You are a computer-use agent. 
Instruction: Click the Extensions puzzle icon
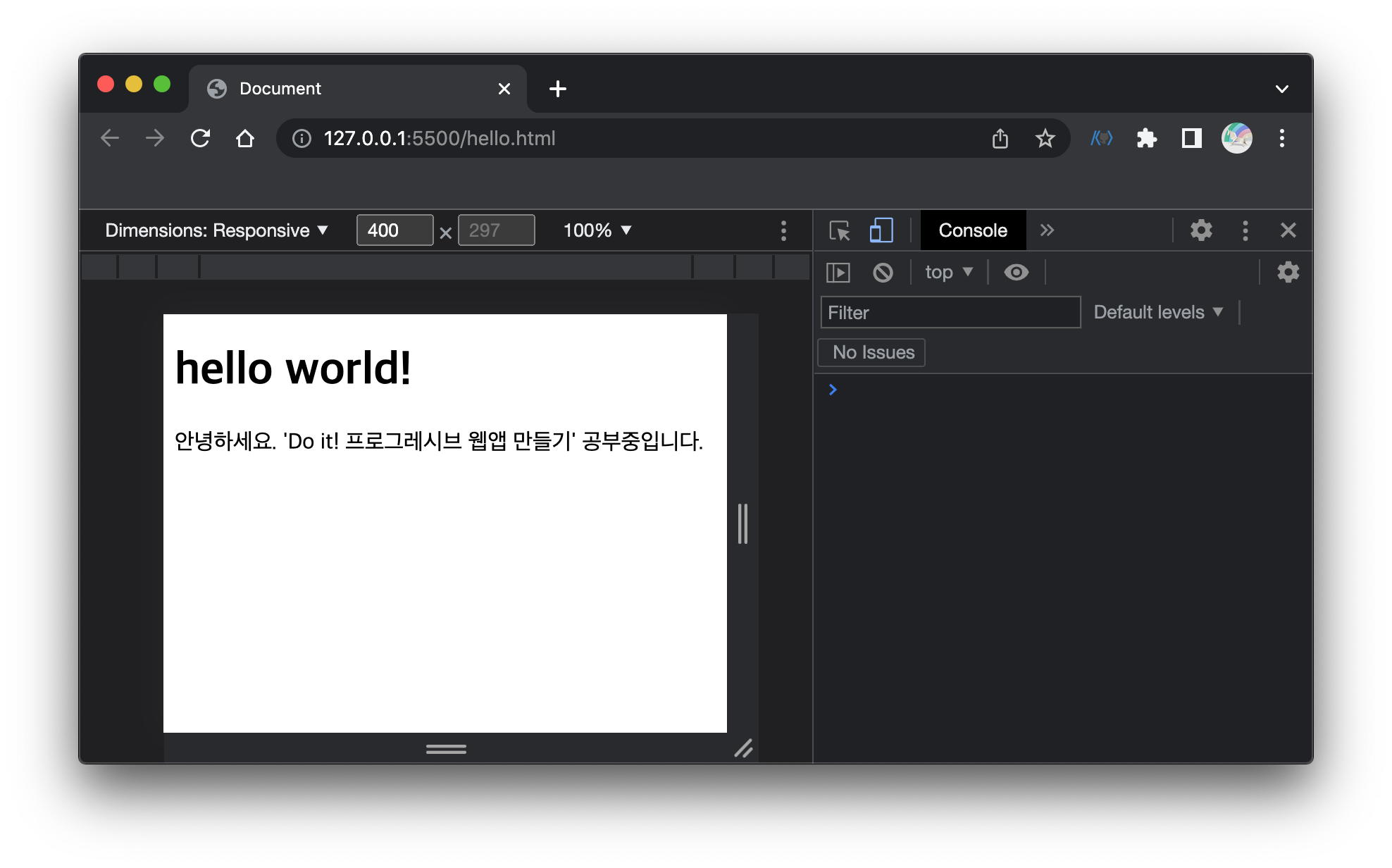[x=1146, y=138]
